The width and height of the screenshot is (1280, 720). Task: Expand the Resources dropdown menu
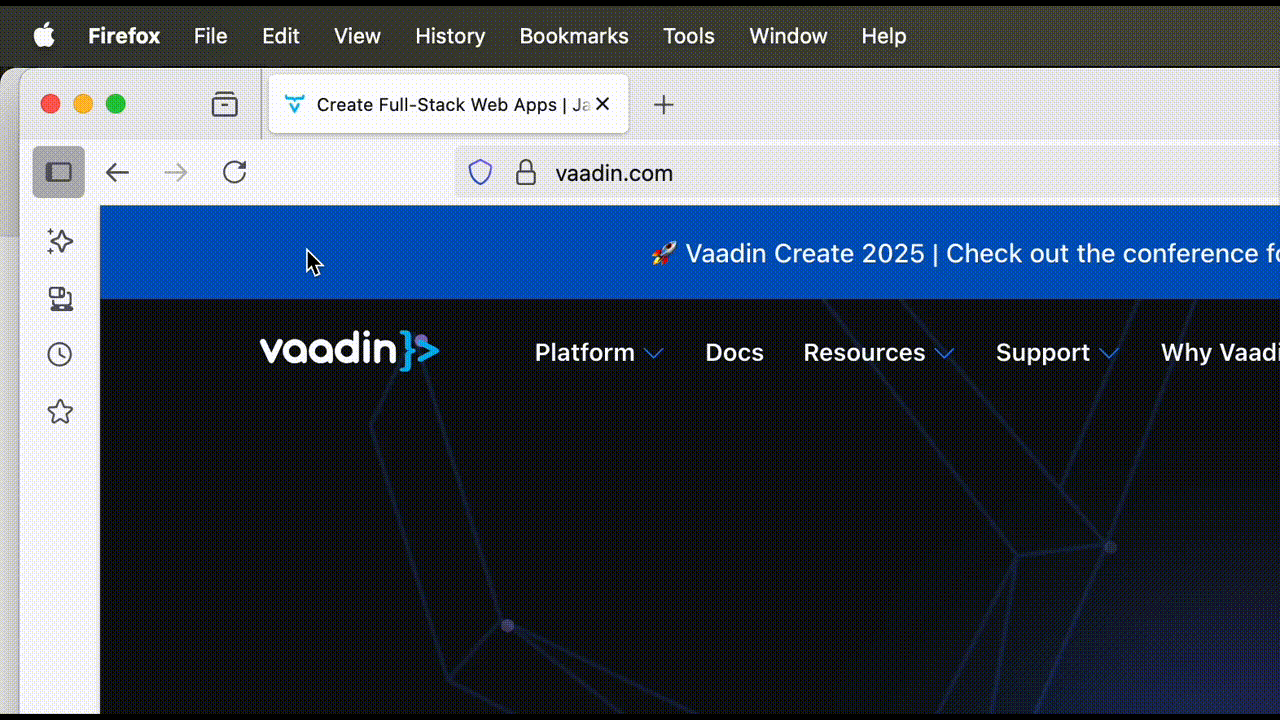point(878,352)
